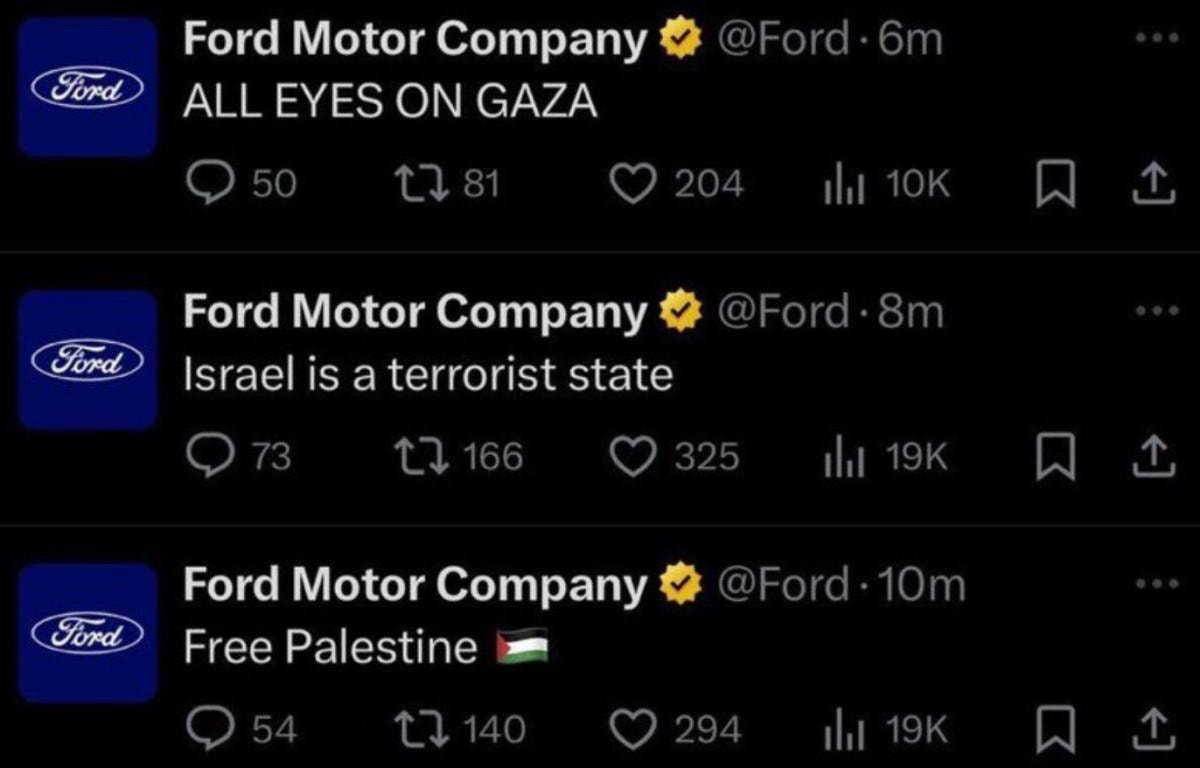View analytics of the 10K-views post
Screen dimensions: 1200x768
click(838, 184)
